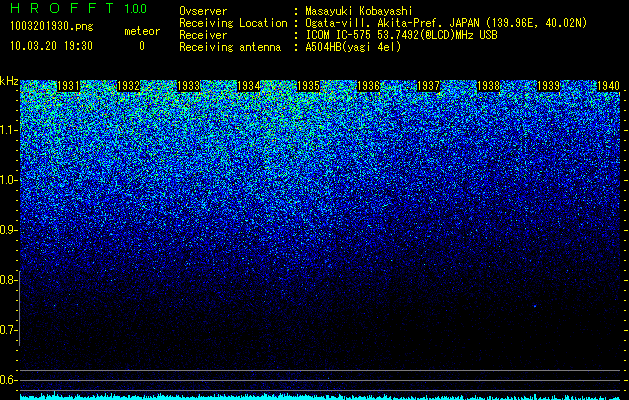This screenshot has width=629, height=400.
Task: Click the 1934 time marker
Action: (248, 86)
